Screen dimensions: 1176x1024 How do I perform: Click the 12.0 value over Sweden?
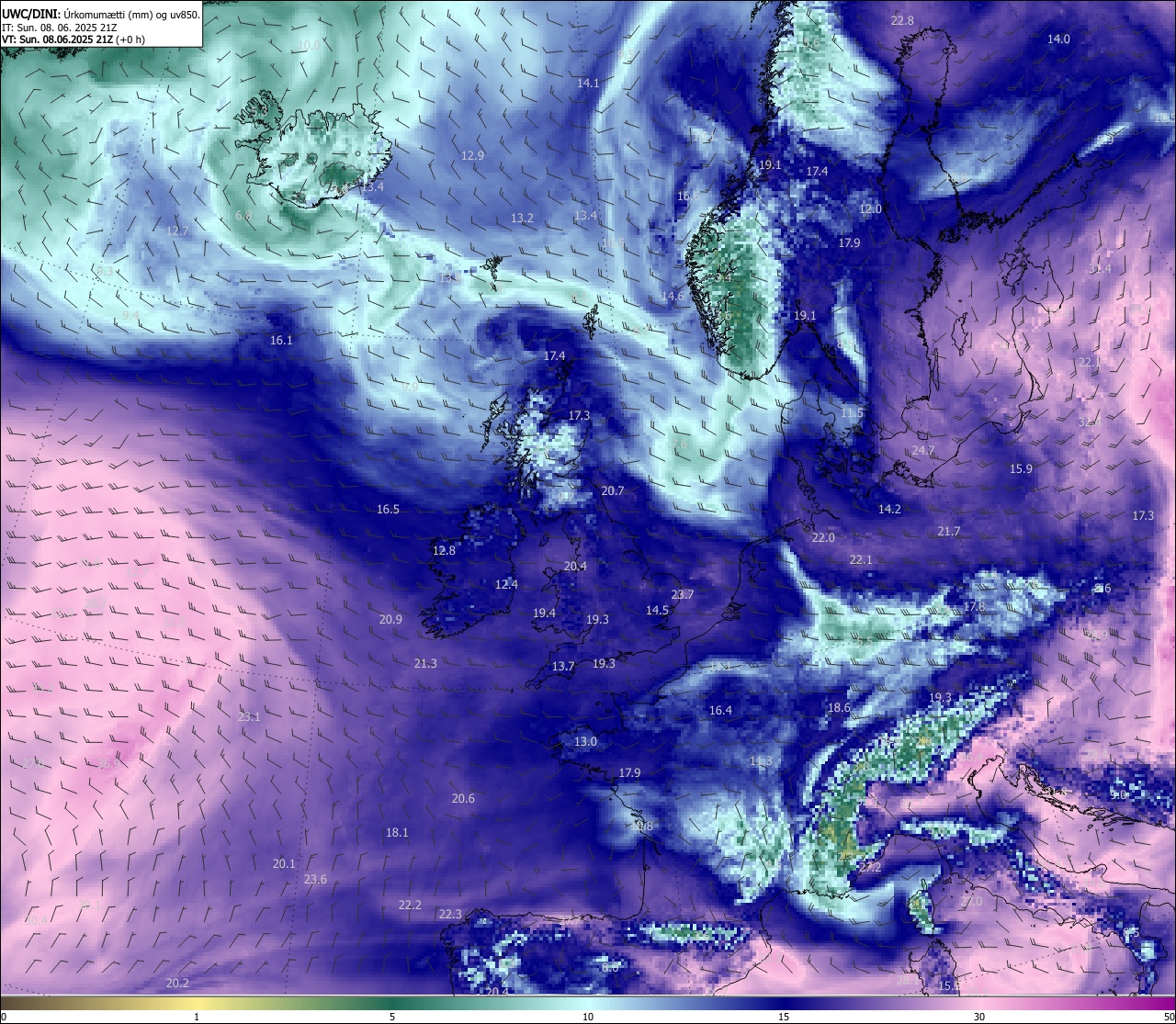[x=870, y=208]
